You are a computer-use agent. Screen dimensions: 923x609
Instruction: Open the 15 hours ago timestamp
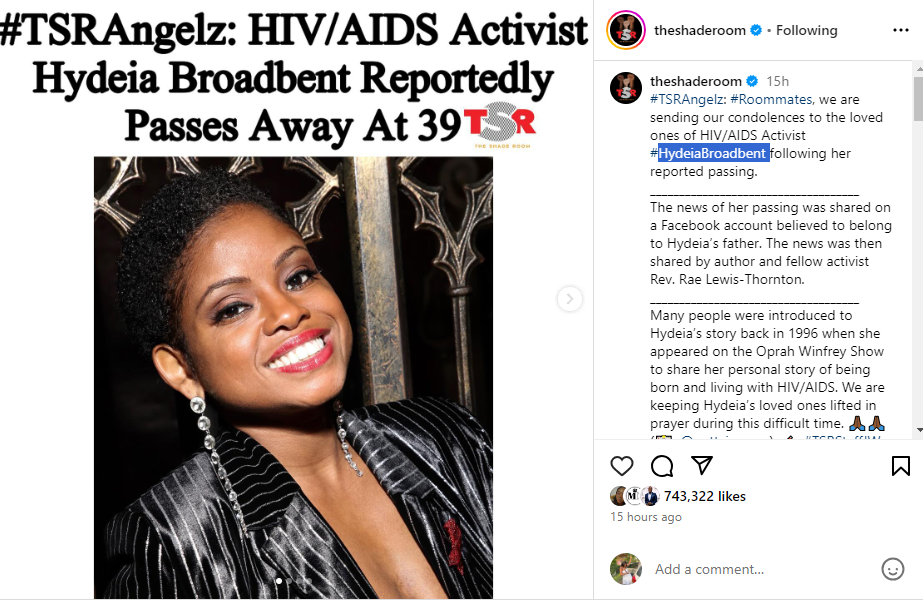[646, 517]
